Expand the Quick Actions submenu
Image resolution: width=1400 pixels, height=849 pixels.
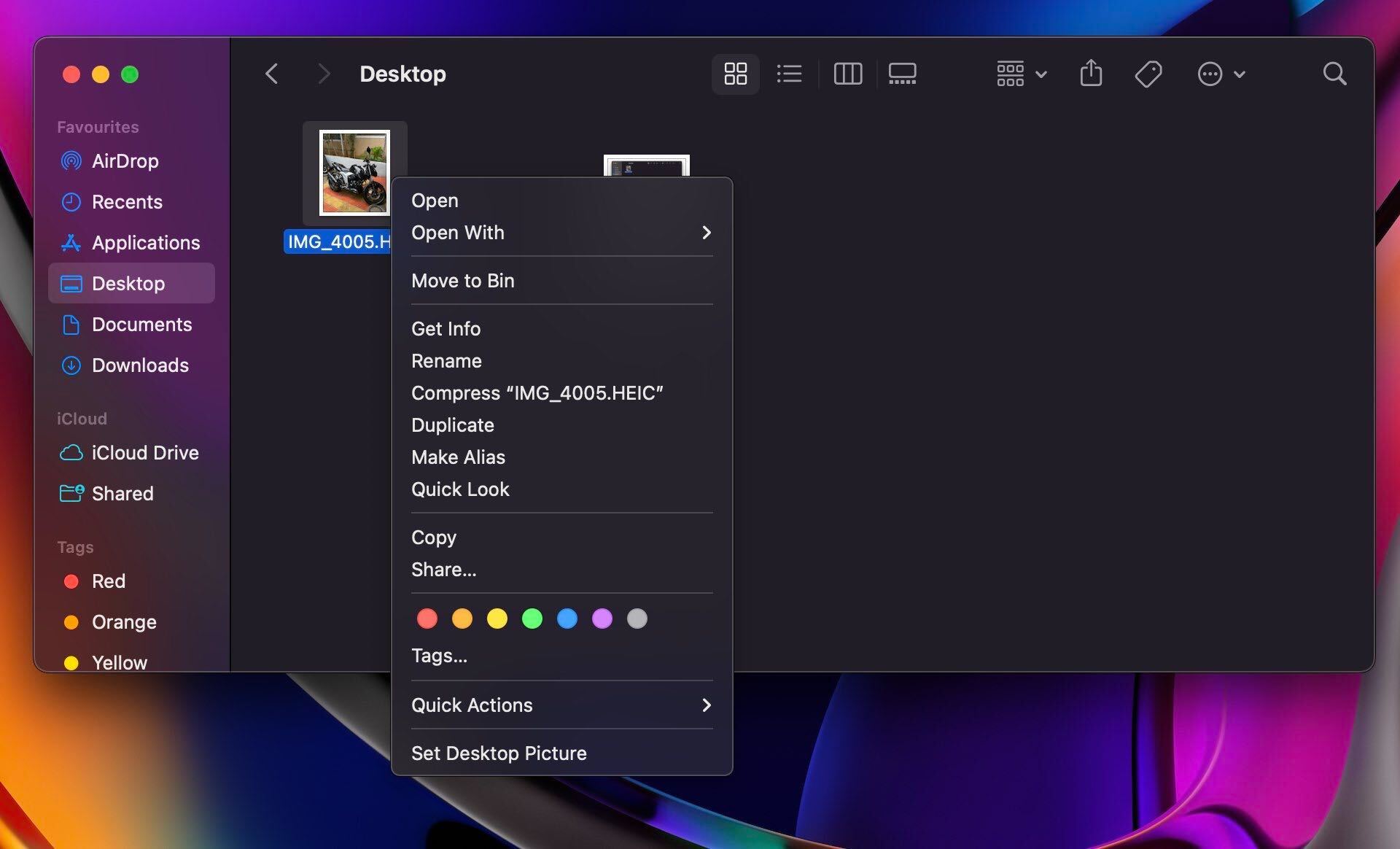(x=561, y=705)
